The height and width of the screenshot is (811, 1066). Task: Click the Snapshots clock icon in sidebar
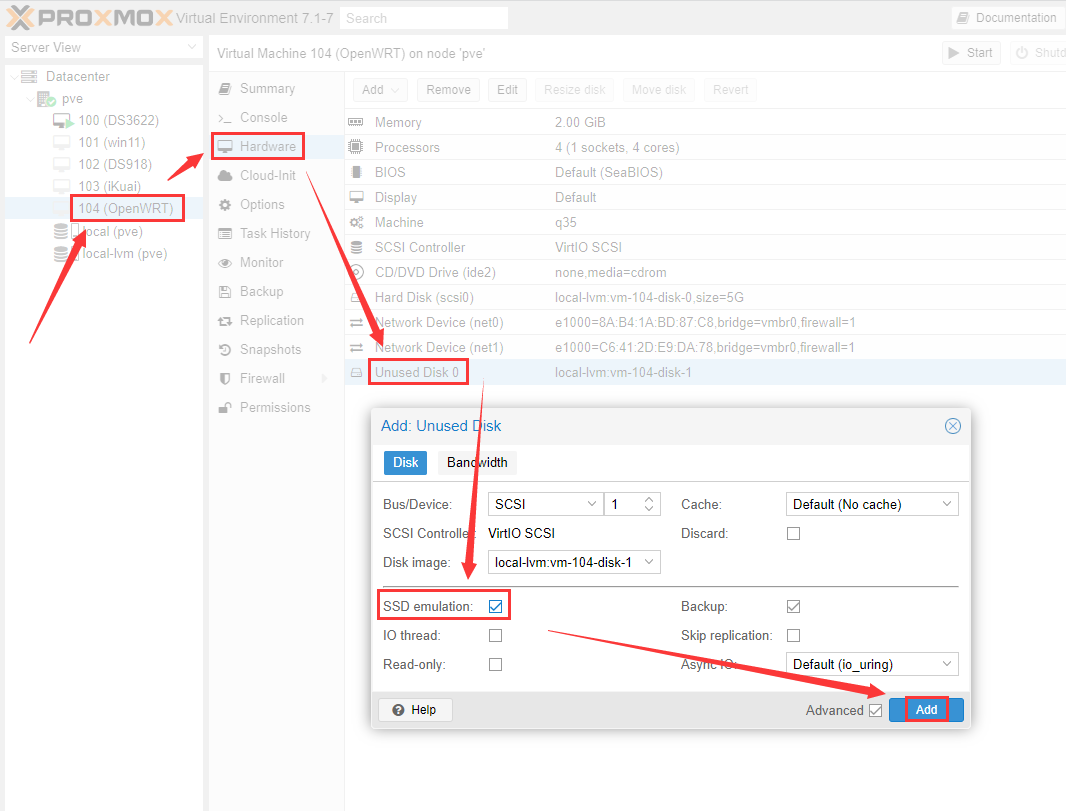click(x=225, y=350)
